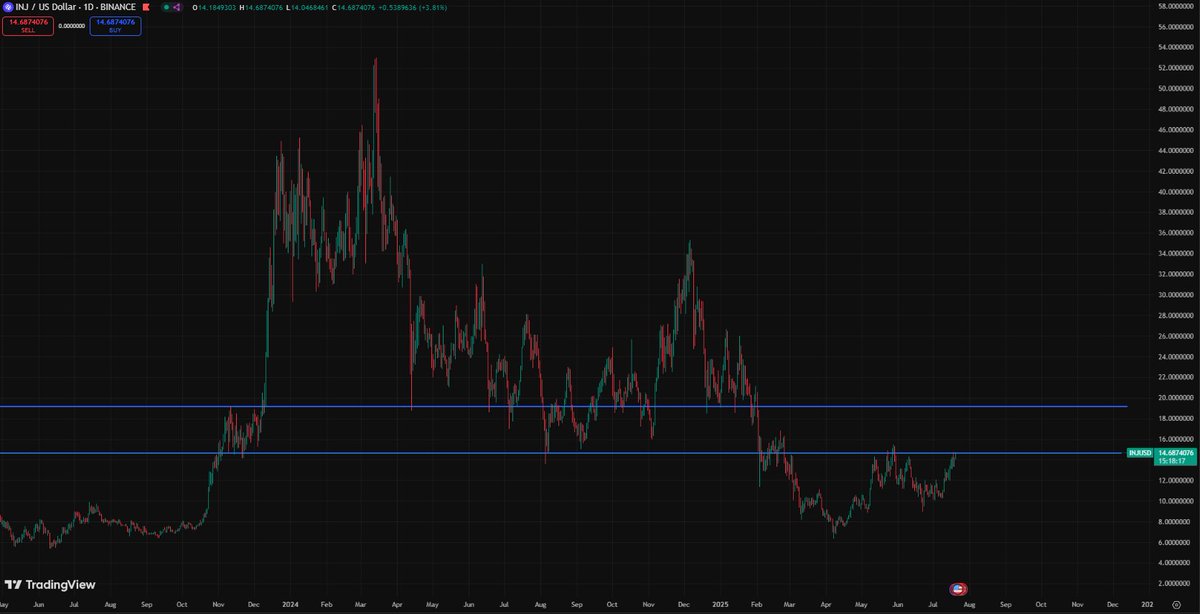
Task: Click the open value O14.1849303
Action: coord(214,7)
